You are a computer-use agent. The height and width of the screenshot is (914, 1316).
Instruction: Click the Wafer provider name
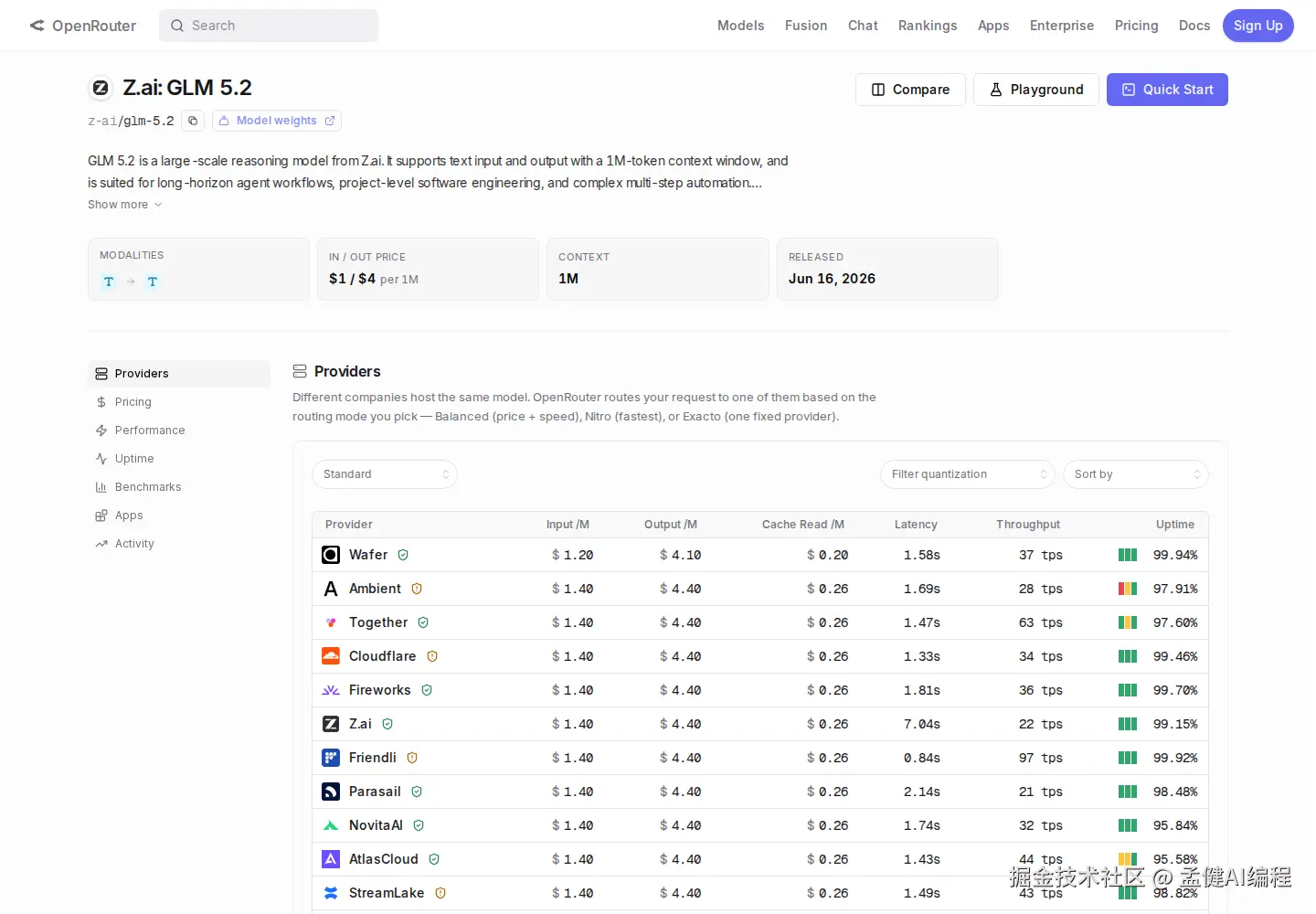(368, 555)
